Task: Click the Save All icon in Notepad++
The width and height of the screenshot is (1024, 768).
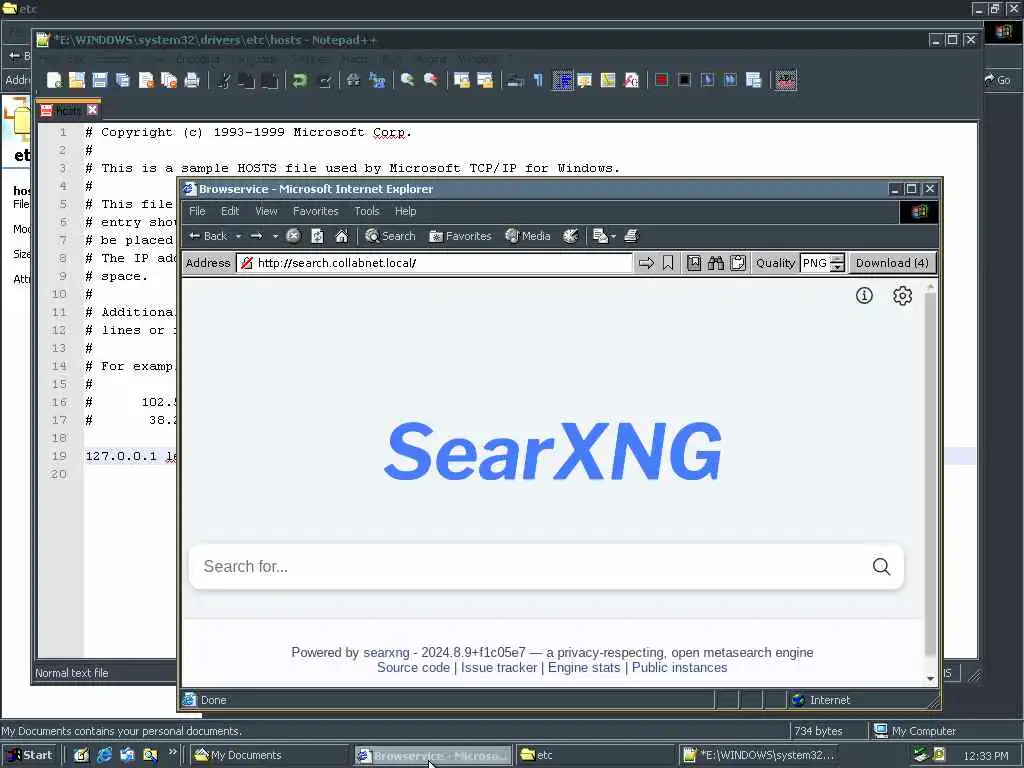Action: click(123, 80)
